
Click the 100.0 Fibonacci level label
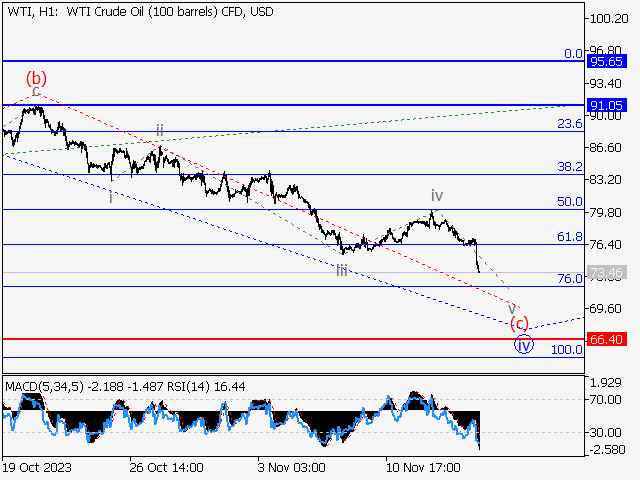[x=567, y=350]
